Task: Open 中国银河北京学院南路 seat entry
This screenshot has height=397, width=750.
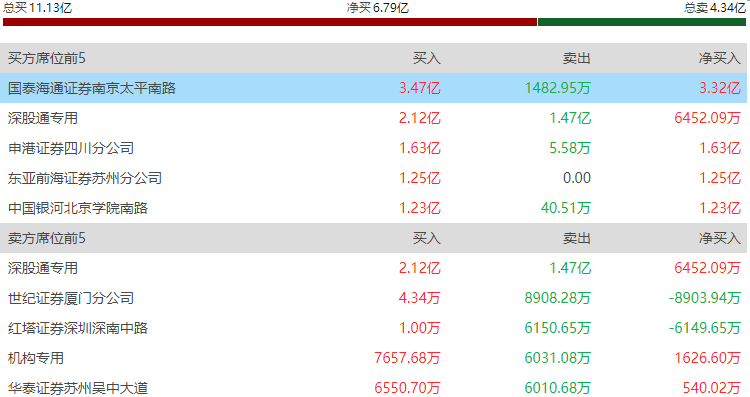Action: coord(78,208)
